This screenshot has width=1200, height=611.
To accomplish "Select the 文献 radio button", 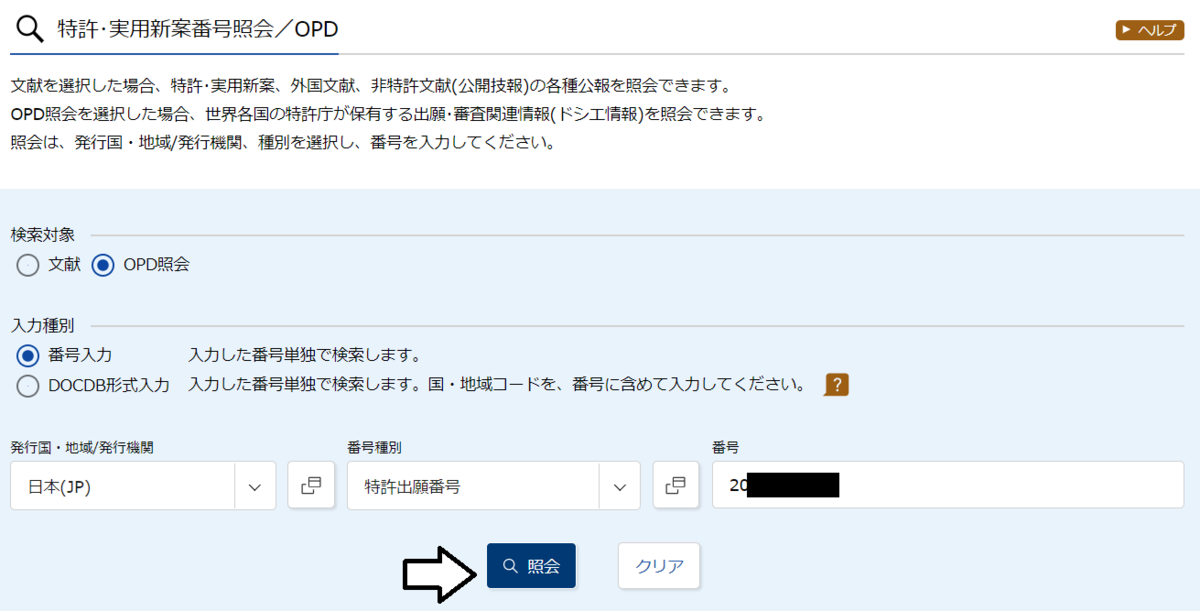I will pos(28,266).
